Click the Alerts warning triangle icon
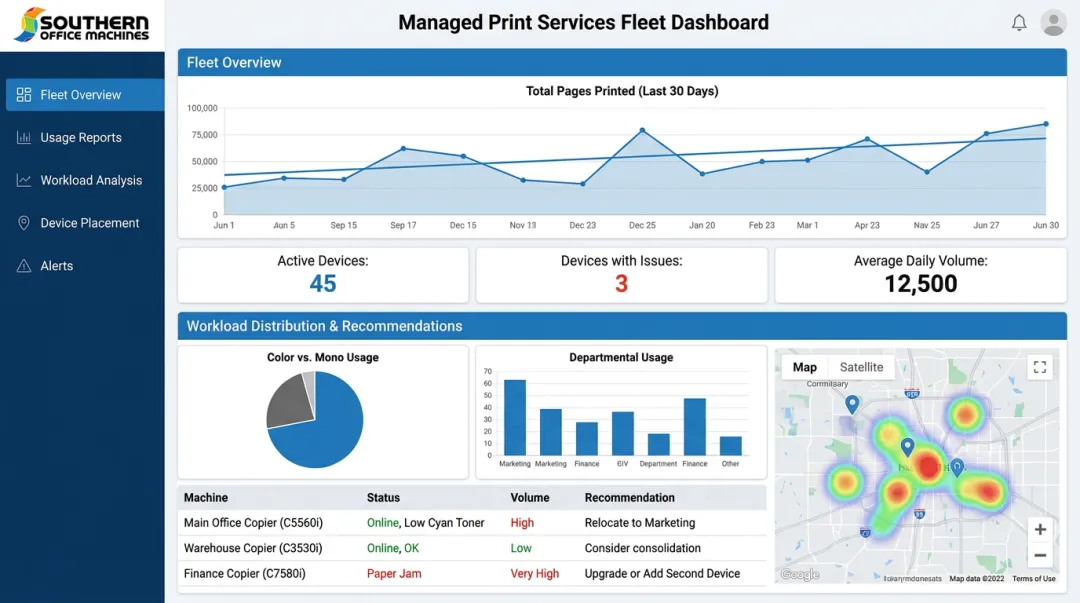The width and height of the screenshot is (1080, 603). pos(24,265)
